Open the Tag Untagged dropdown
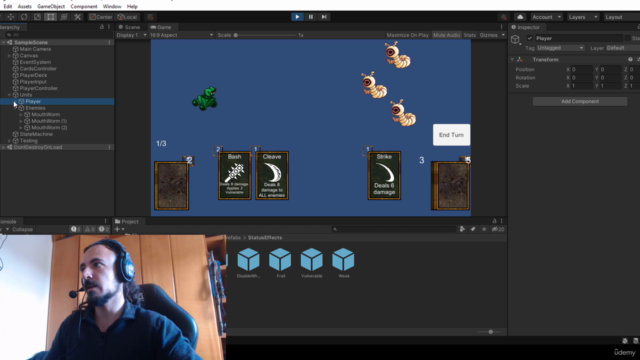 coord(560,48)
